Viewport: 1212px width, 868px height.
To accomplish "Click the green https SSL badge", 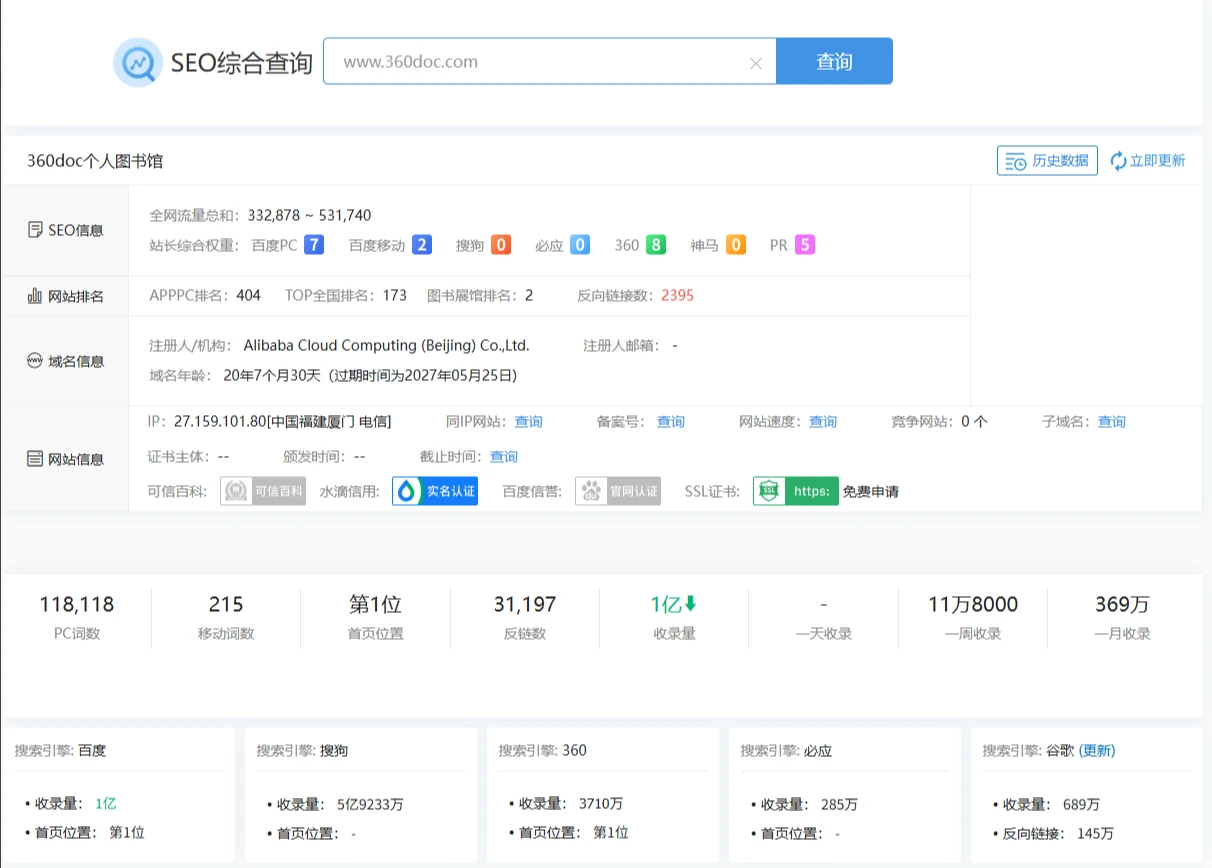I will (795, 491).
